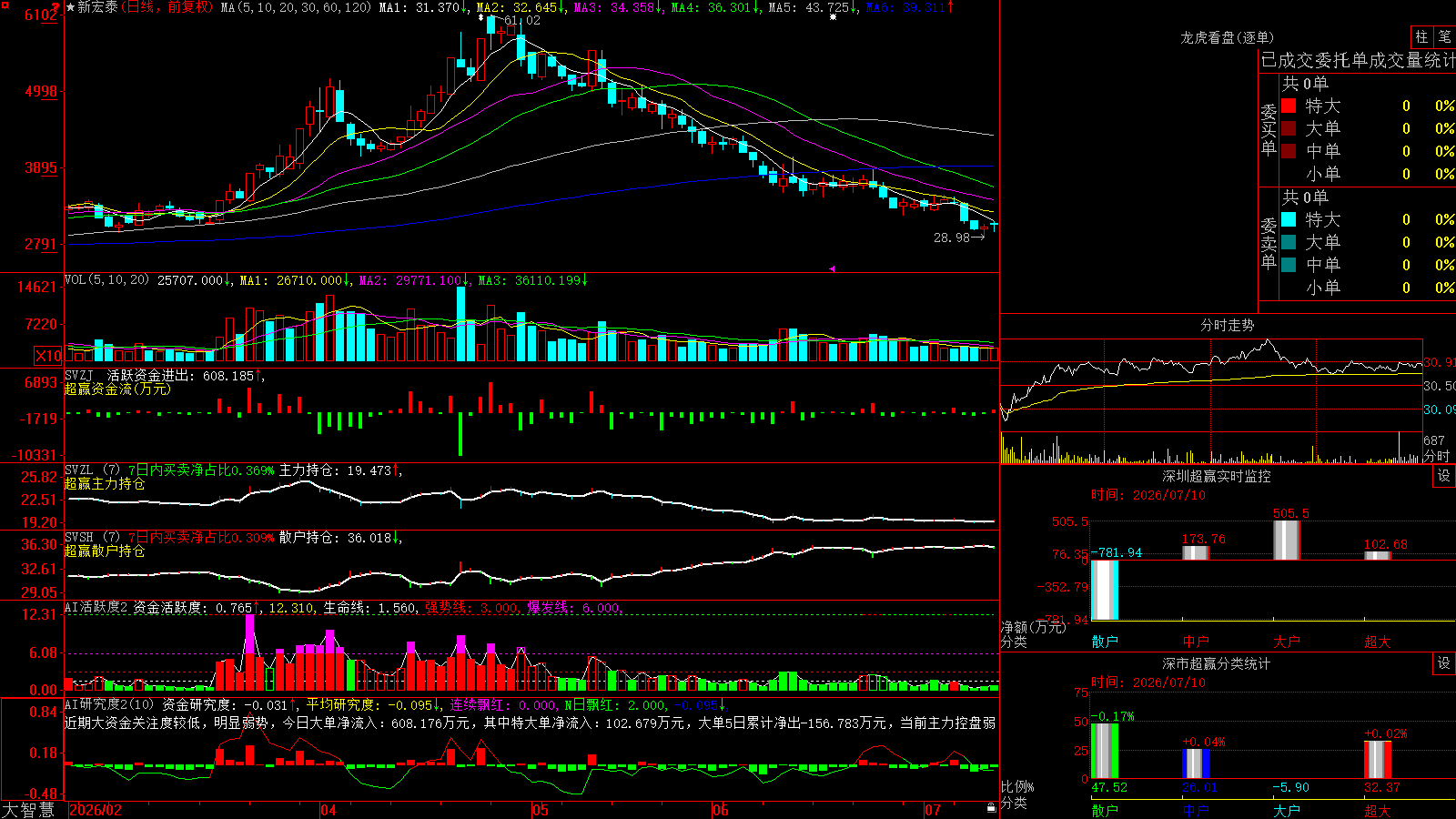Click the 07 month marker on the axis

point(933,810)
